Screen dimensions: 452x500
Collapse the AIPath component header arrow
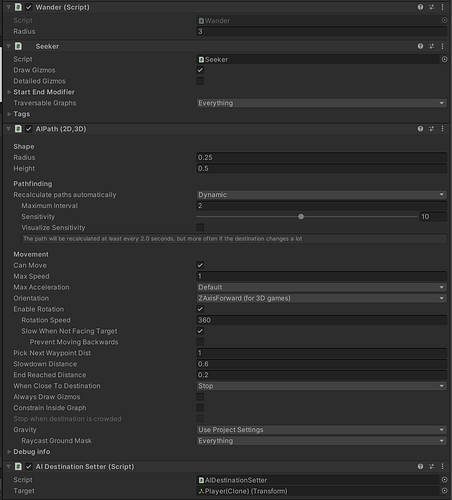pyautogui.click(x=9, y=129)
